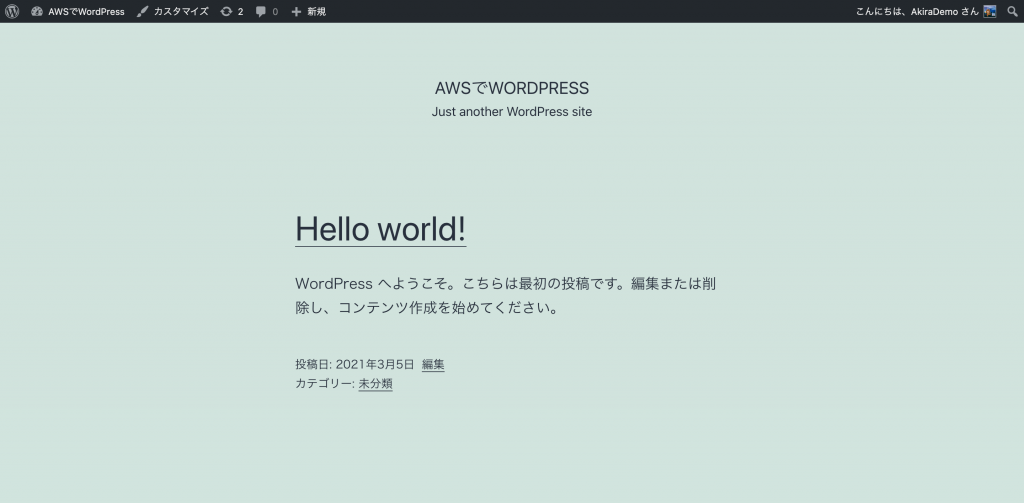Click the Just another WordPress site tagline
Image resolution: width=1024 pixels, height=503 pixels.
pyautogui.click(x=512, y=112)
